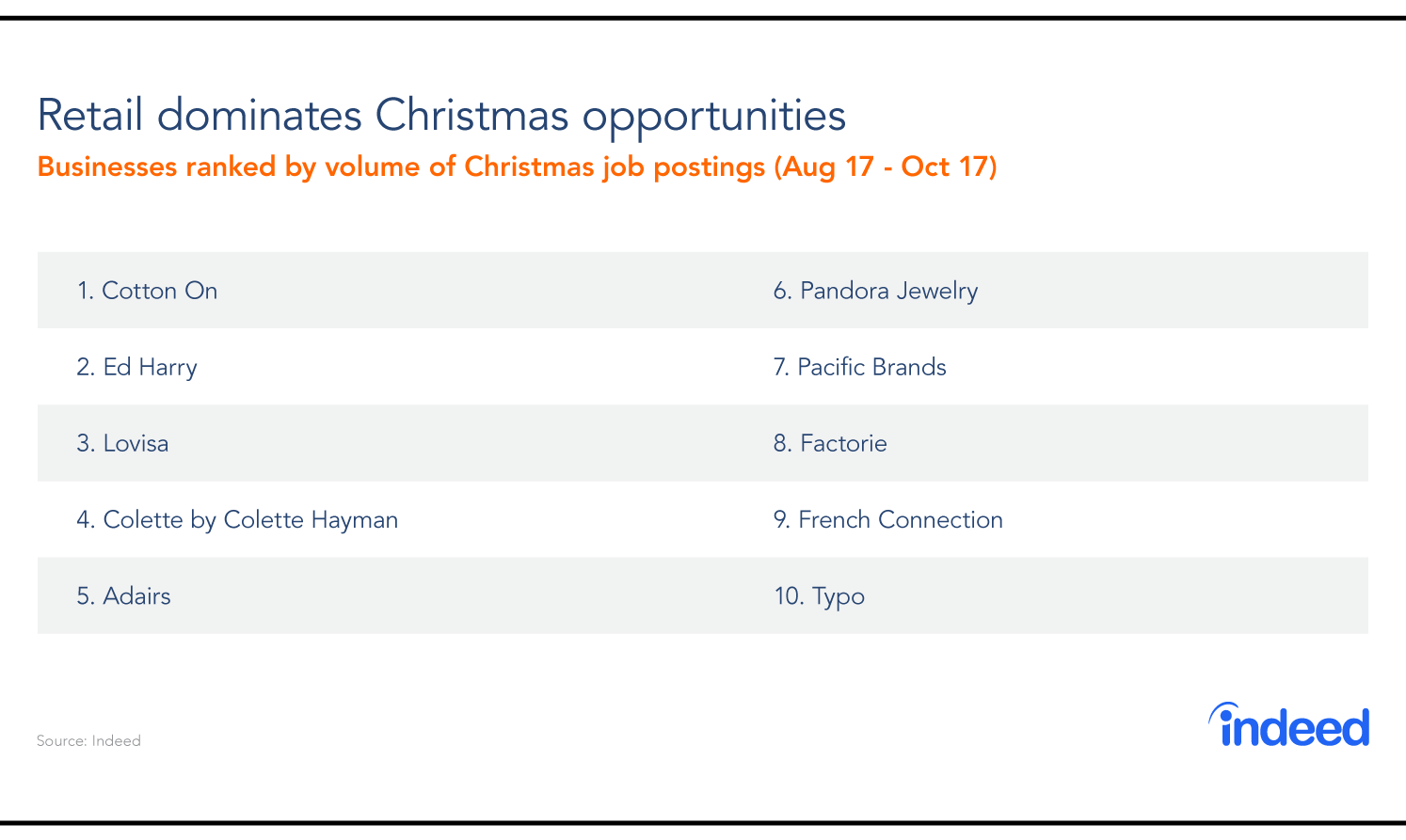Click the number 10 ranking label
Screen dimensions: 1406x840
789,596
